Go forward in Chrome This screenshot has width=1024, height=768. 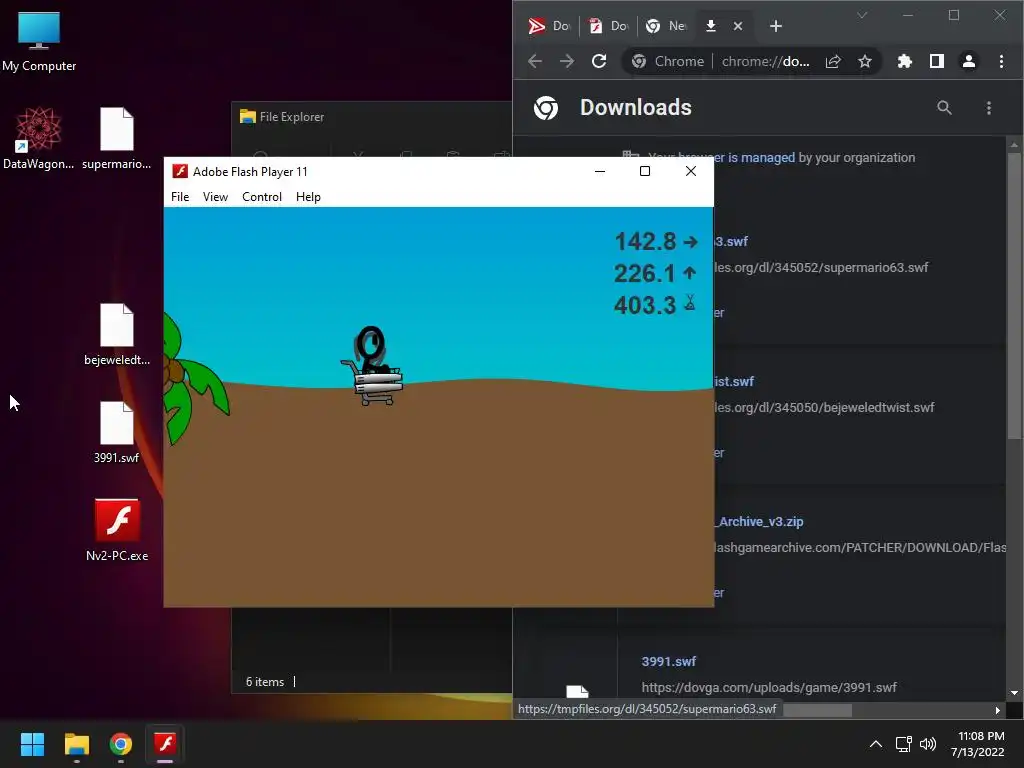[x=567, y=61]
